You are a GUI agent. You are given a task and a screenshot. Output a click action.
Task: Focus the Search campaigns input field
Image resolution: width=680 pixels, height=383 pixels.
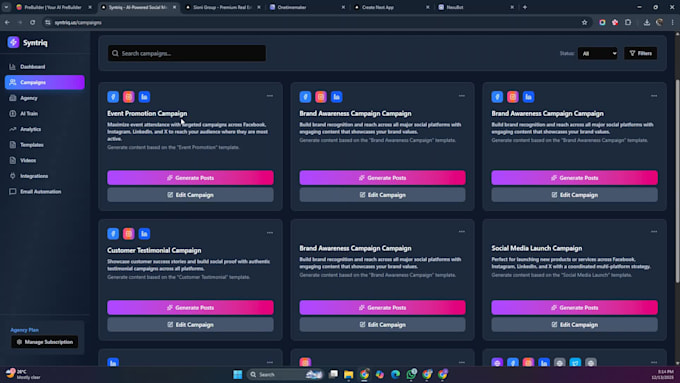tap(187, 53)
